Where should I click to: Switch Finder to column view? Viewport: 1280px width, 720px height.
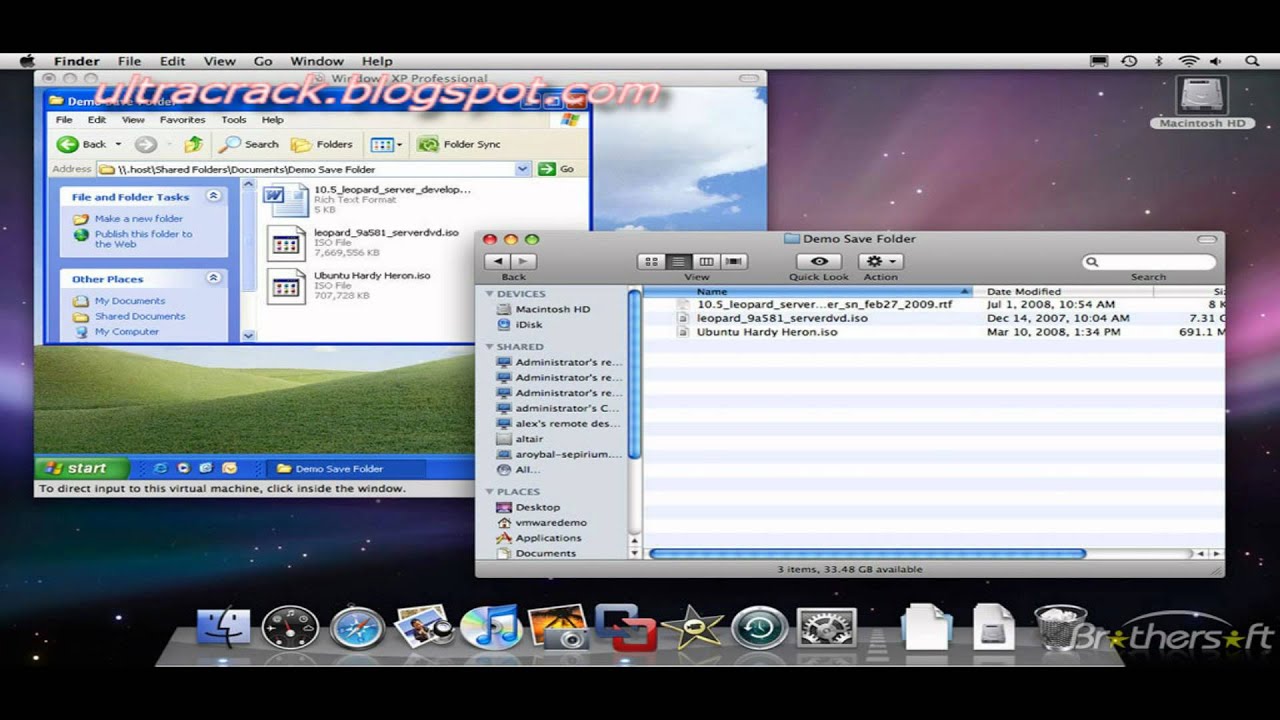(x=706, y=262)
